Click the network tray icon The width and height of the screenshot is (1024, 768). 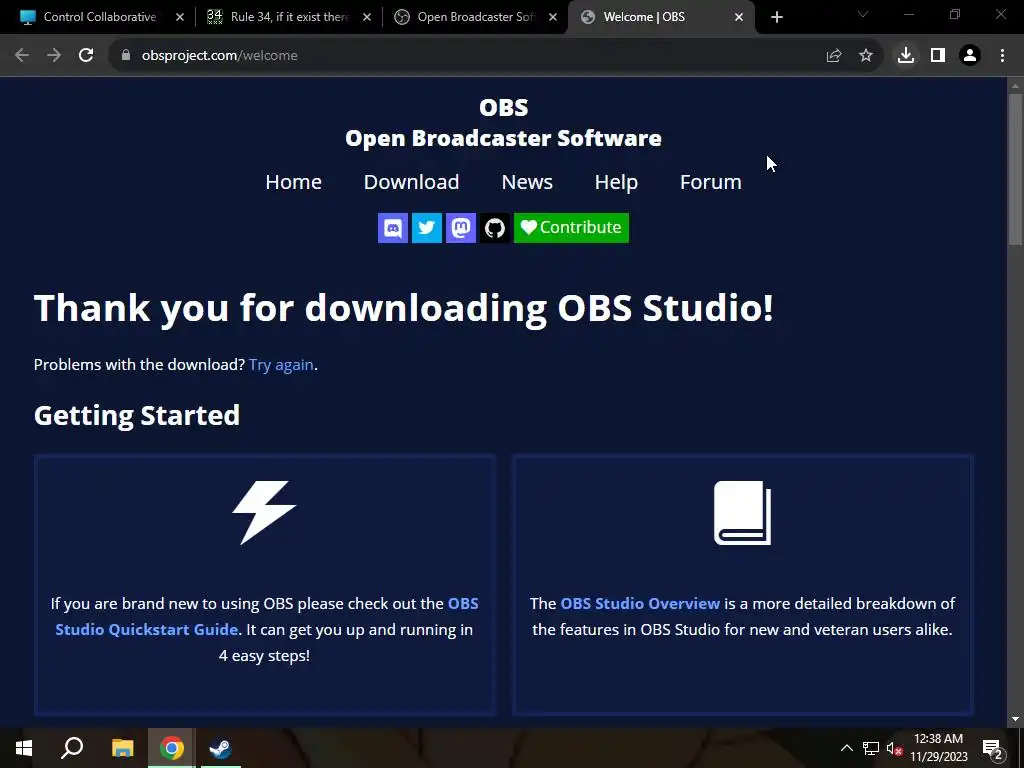click(871, 748)
